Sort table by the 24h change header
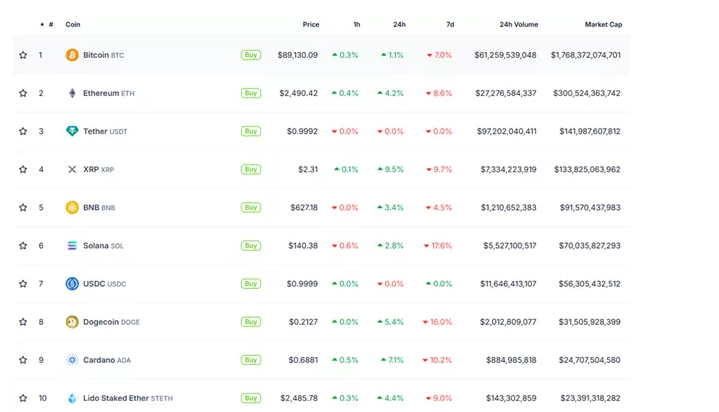 click(x=399, y=24)
